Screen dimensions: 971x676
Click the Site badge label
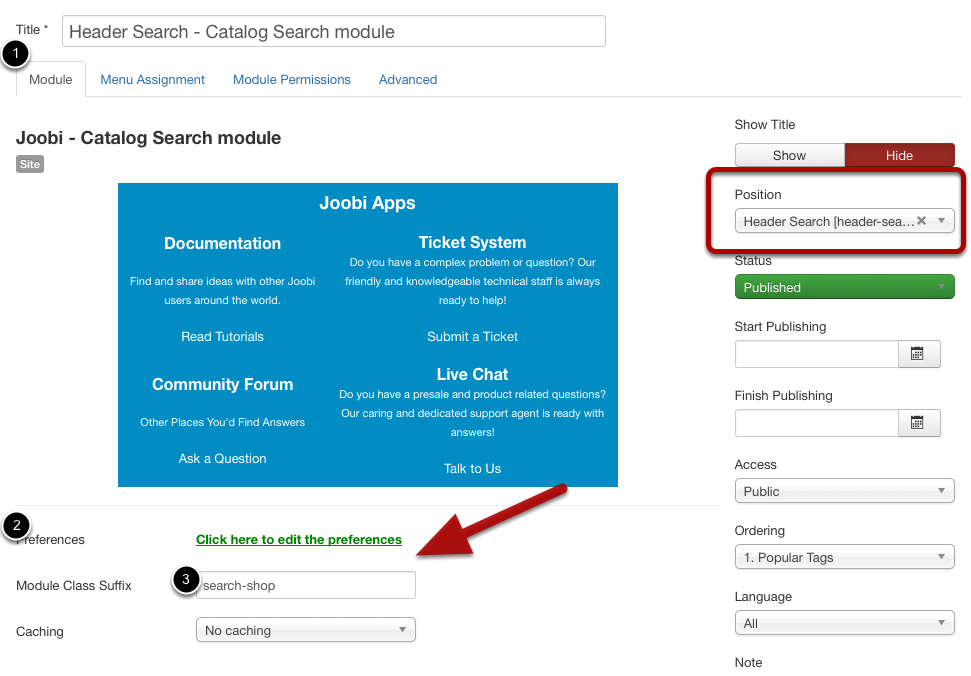[x=30, y=164]
